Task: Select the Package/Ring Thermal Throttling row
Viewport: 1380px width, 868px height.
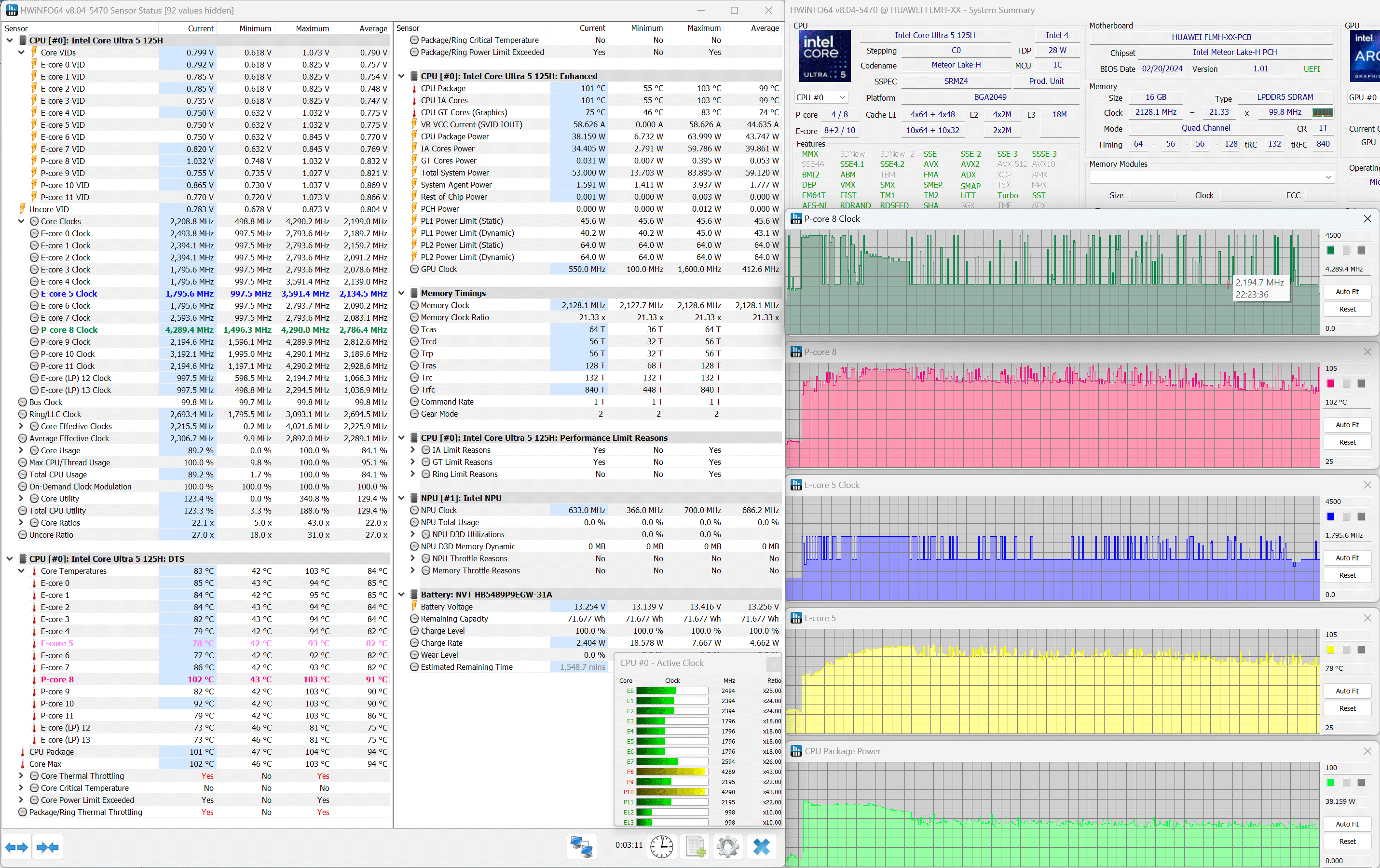Action: tap(195, 813)
